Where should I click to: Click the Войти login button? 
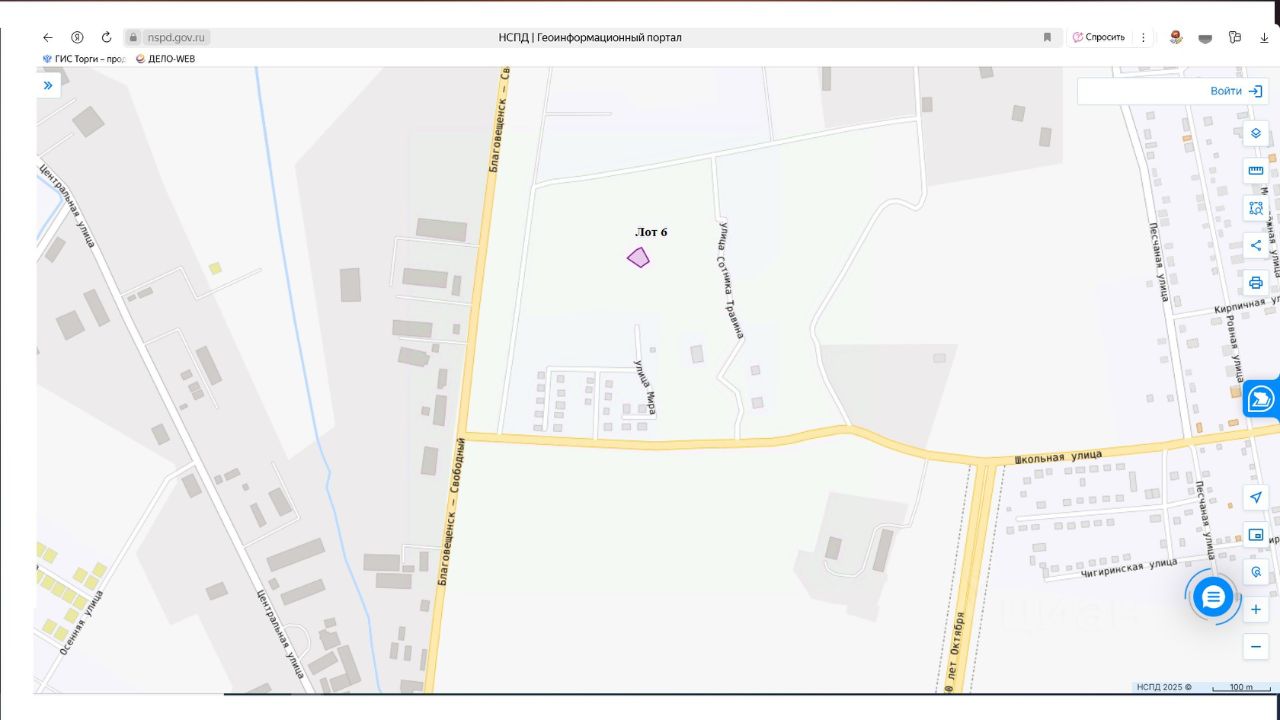click(x=1236, y=91)
